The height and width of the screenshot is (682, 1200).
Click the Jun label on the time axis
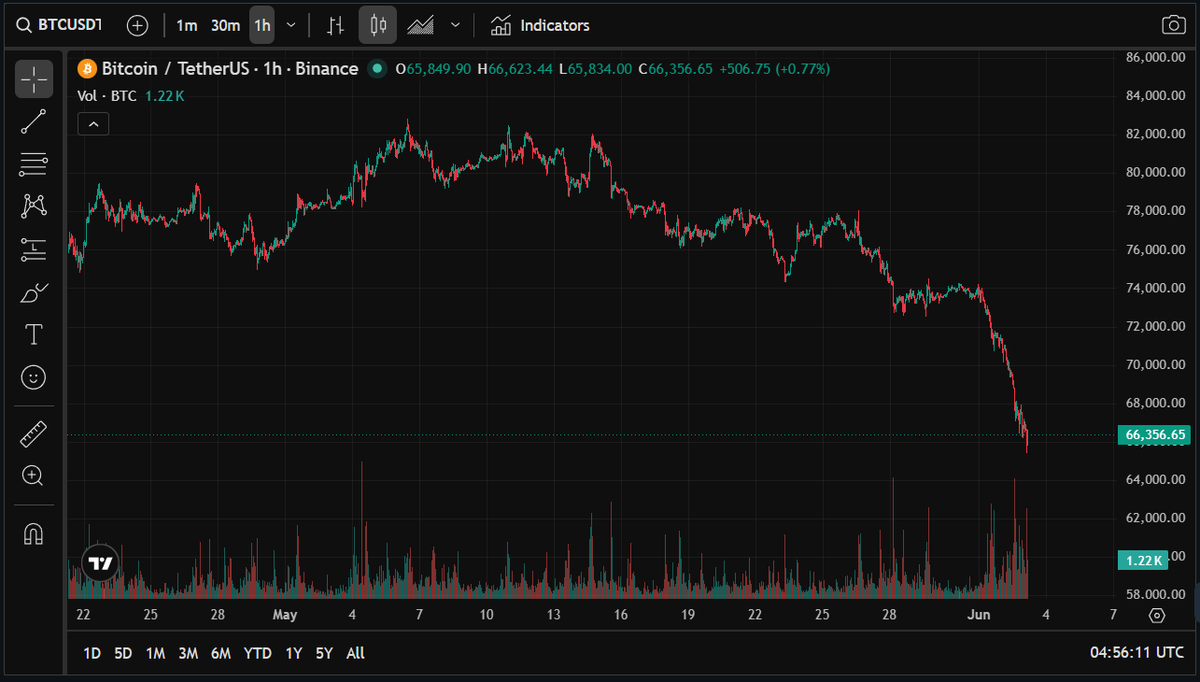(x=979, y=615)
